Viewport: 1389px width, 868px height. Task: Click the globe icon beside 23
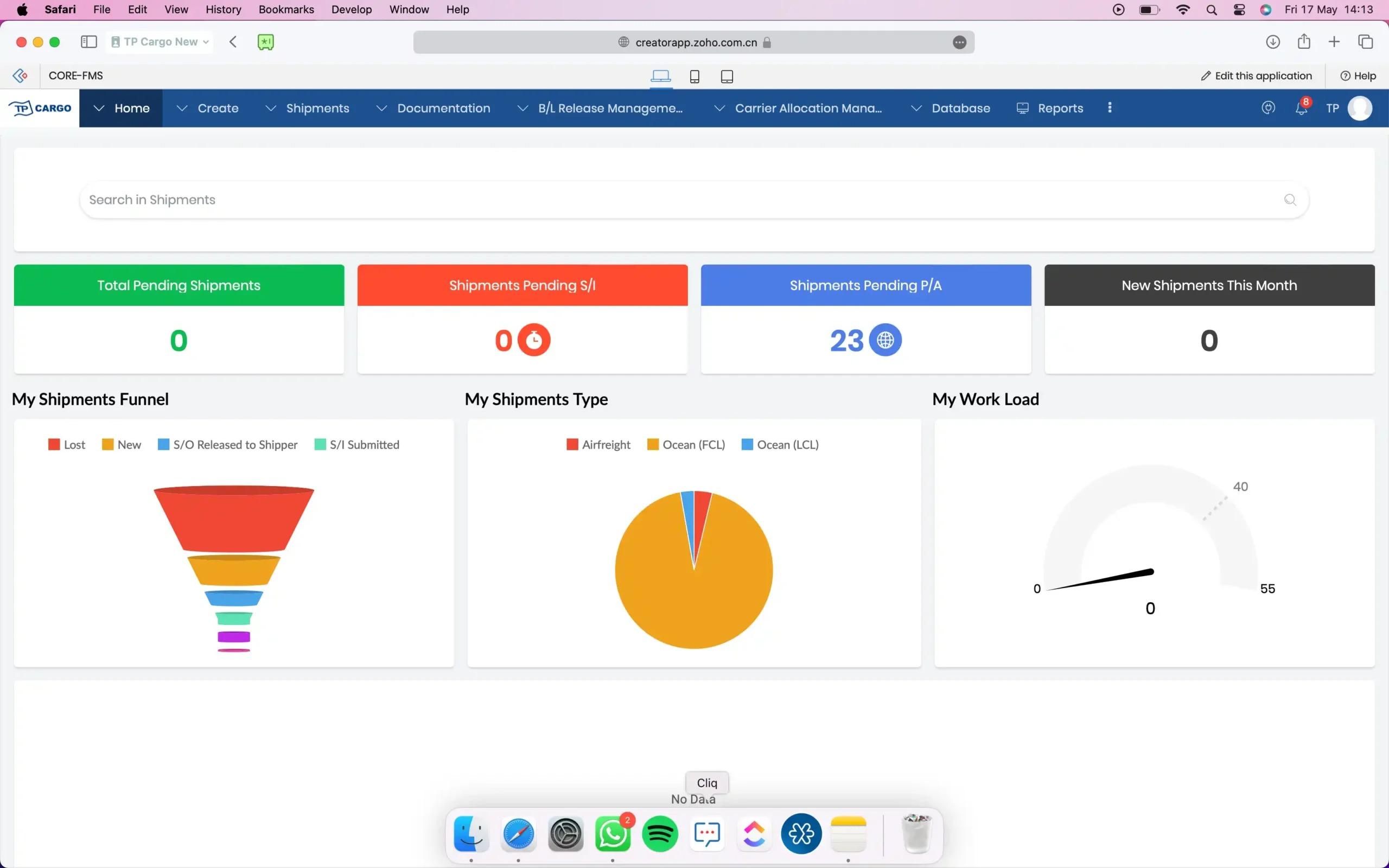tap(885, 341)
